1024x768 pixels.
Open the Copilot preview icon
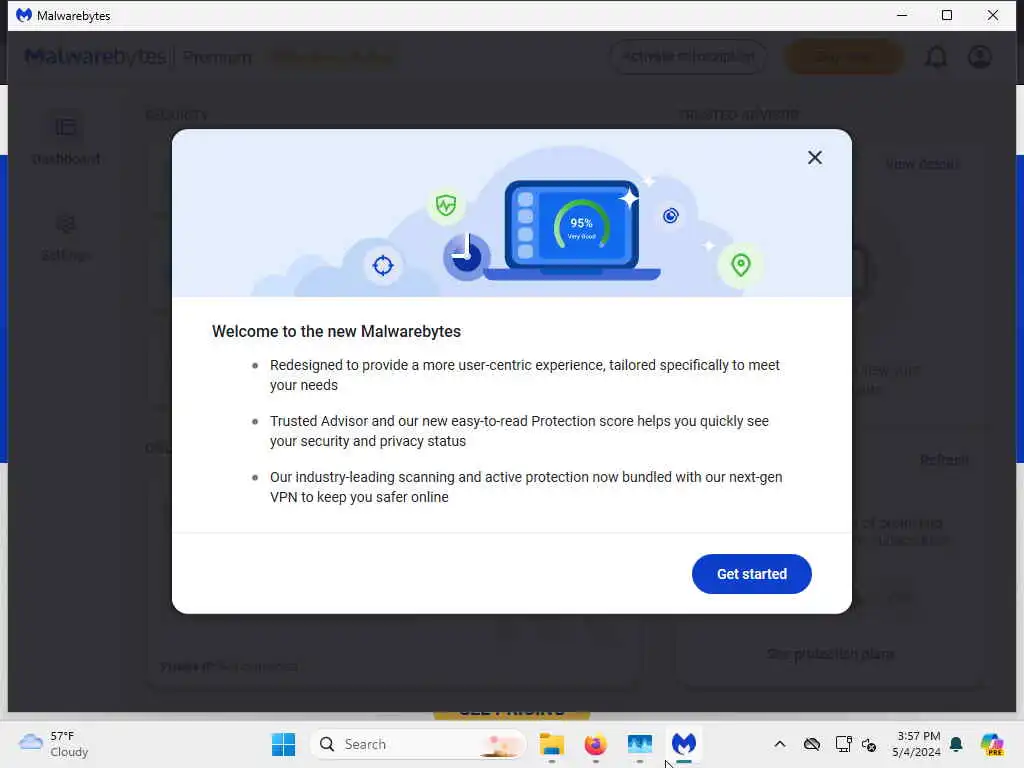991,744
